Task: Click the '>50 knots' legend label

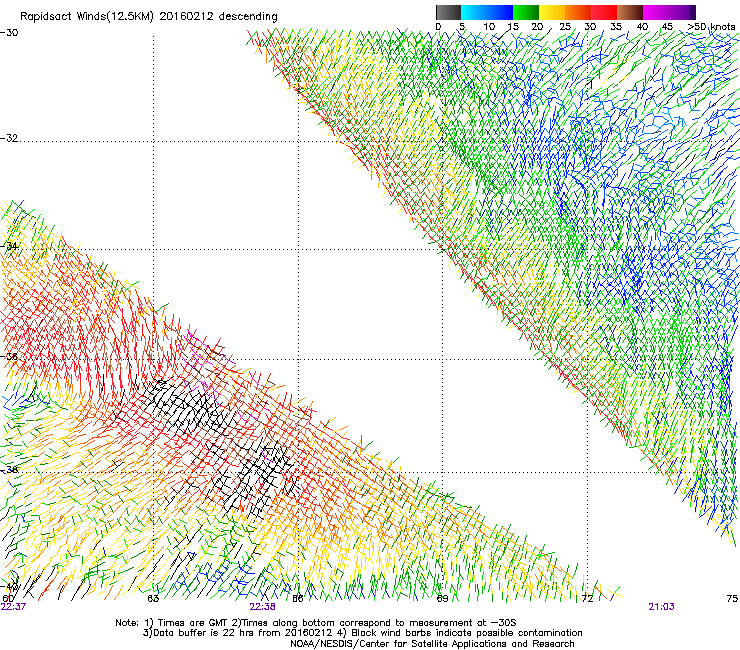Action: pos(712,27)
